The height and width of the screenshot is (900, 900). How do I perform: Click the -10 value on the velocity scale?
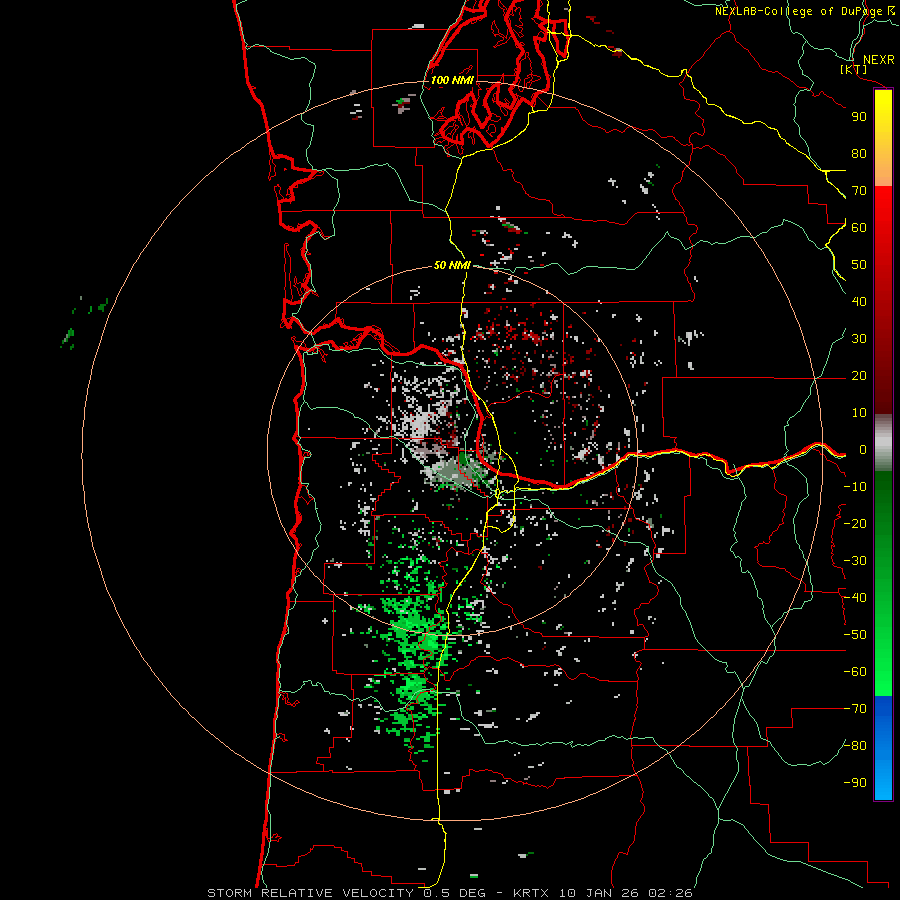(855, 487)
